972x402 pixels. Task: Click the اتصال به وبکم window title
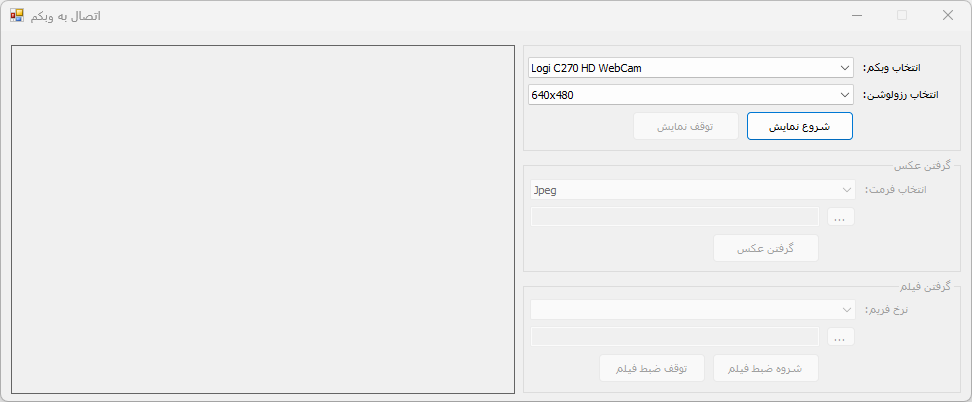pos(66,16)
